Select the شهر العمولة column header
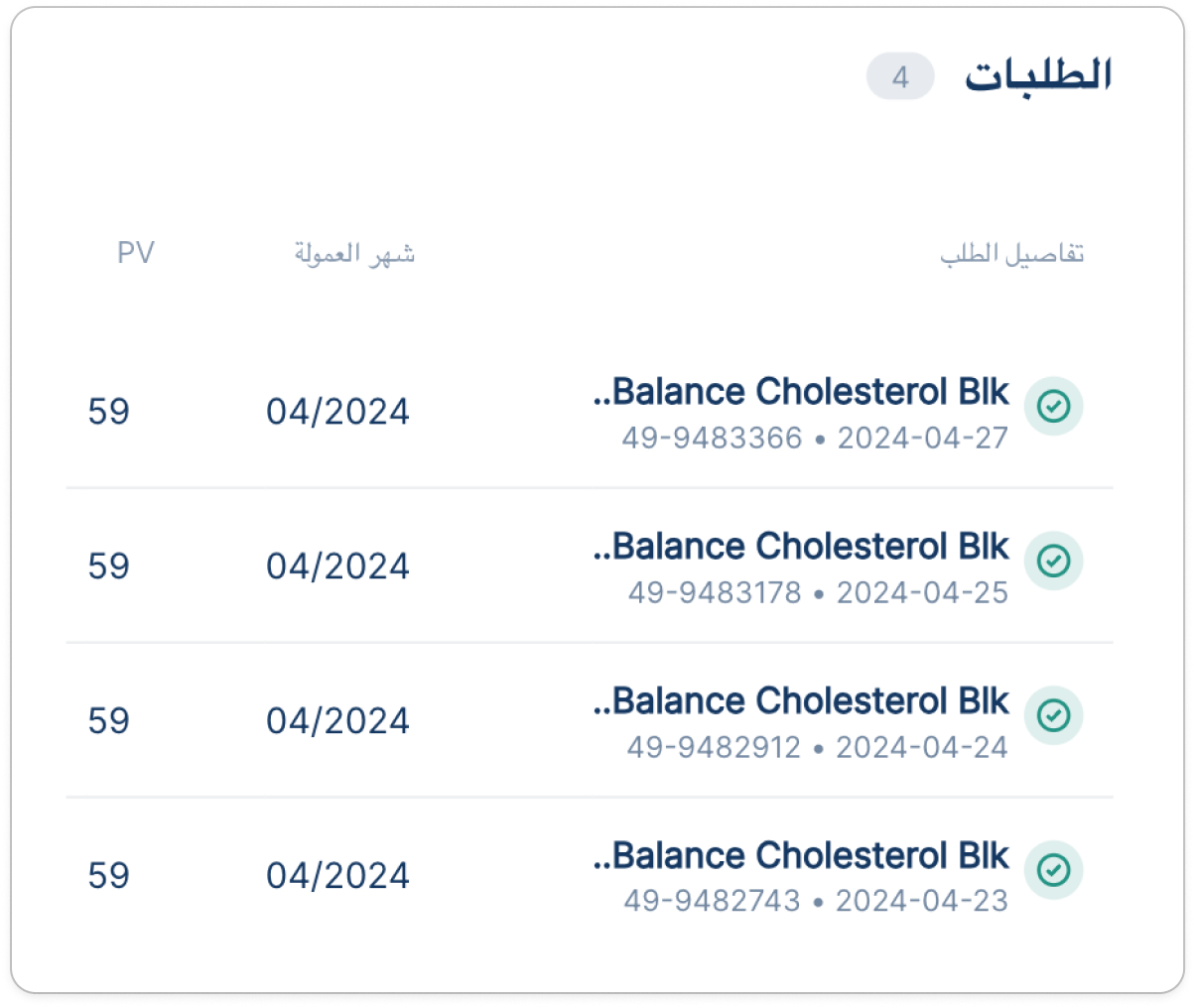Screen dimensions: 1196x1008 click(354, 254)
